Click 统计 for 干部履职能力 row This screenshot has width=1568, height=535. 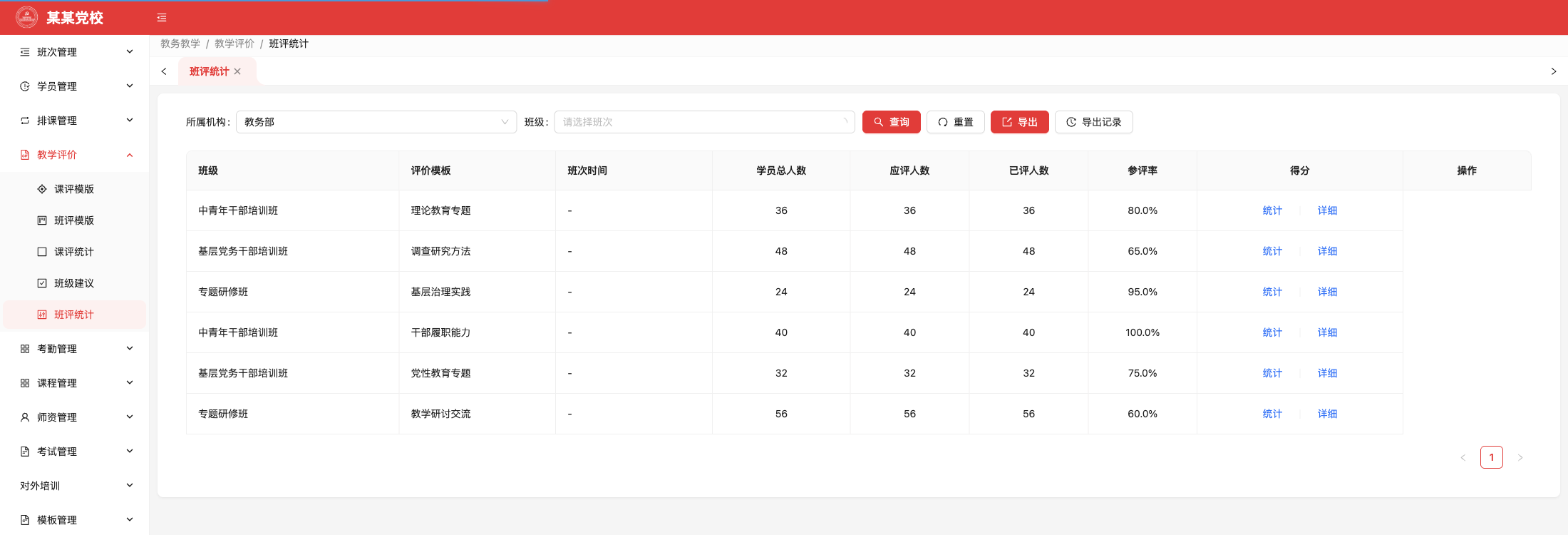[x=1272, y=332]
